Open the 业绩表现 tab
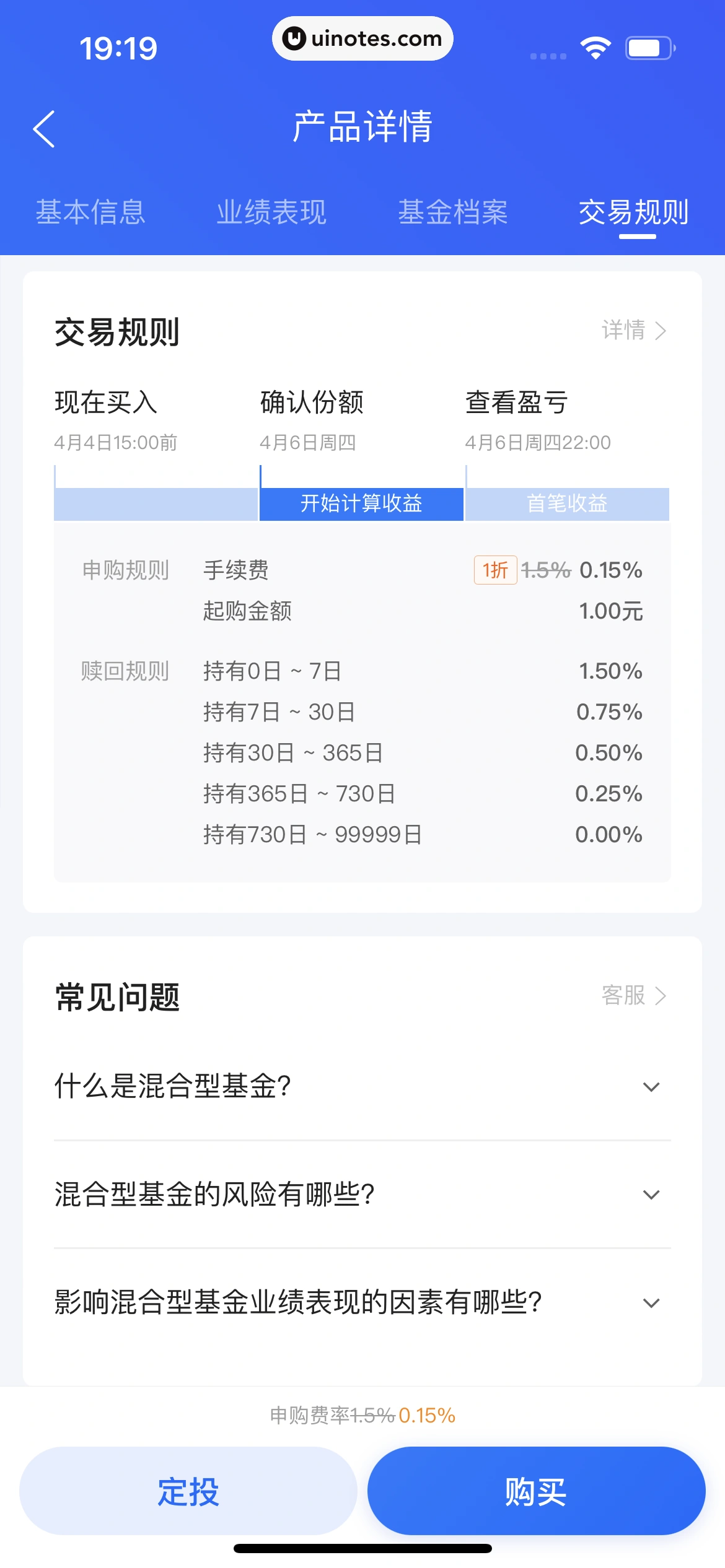 pyautogui.click(x=271, y=212)
